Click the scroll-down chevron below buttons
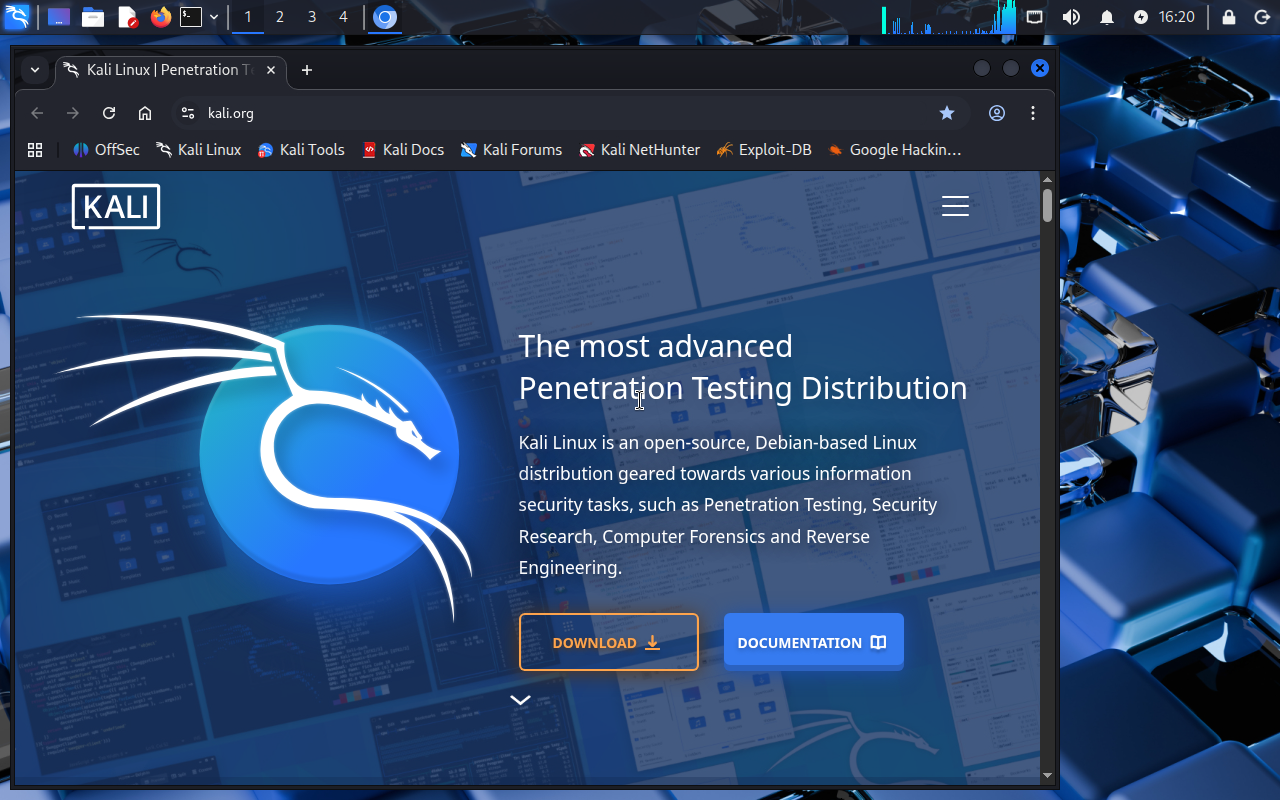 520,700
